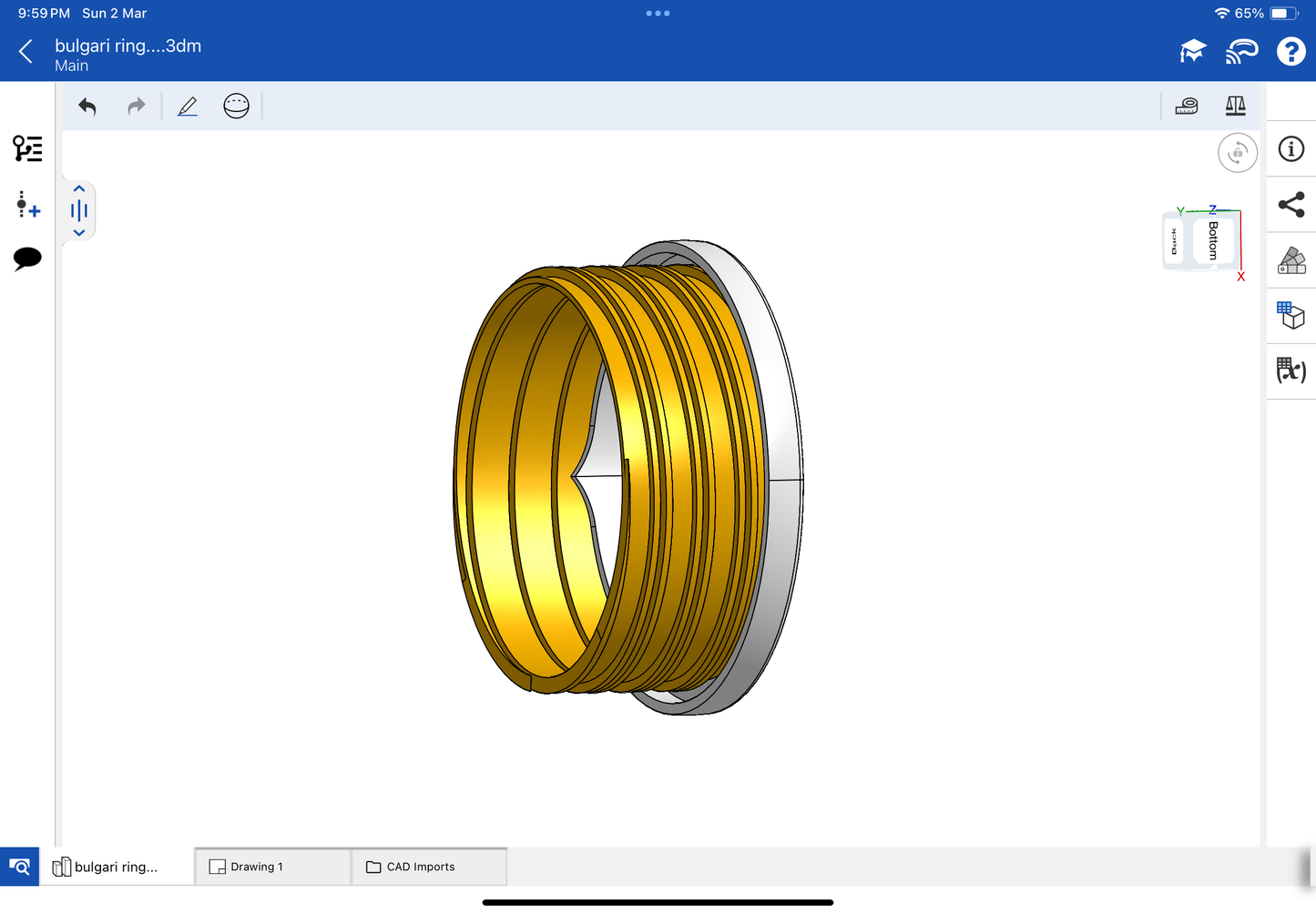
Task: Collapse the panel handle down chevron
Action: (79, 233)
